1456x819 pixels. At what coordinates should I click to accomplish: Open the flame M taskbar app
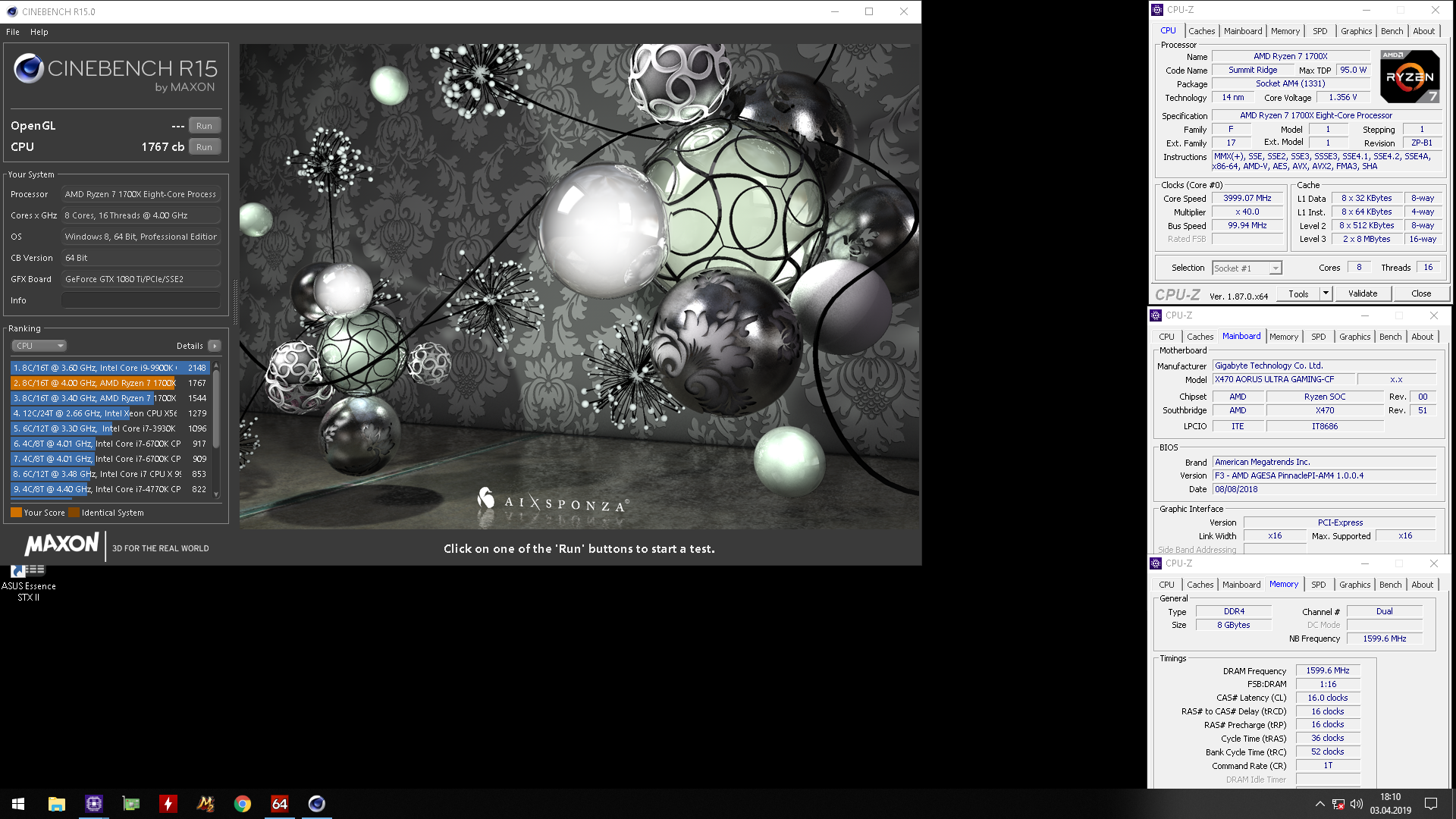pyautogui.click(x=206, y=804)
